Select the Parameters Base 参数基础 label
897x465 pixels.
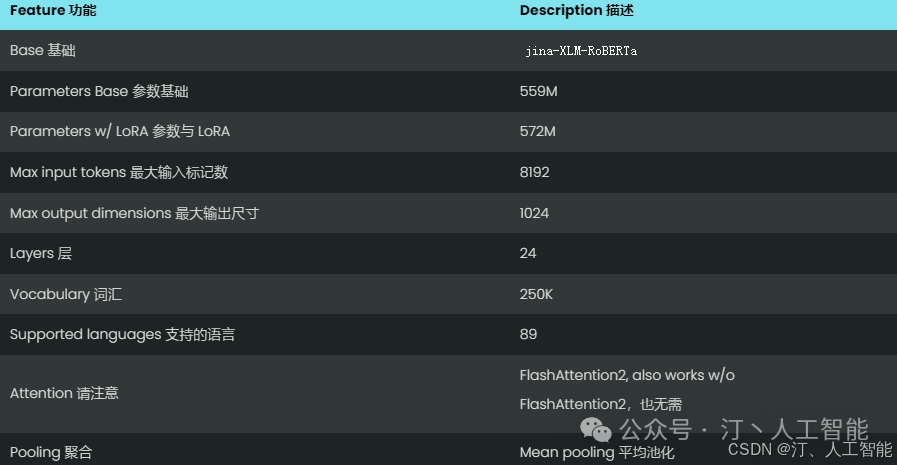99,91
